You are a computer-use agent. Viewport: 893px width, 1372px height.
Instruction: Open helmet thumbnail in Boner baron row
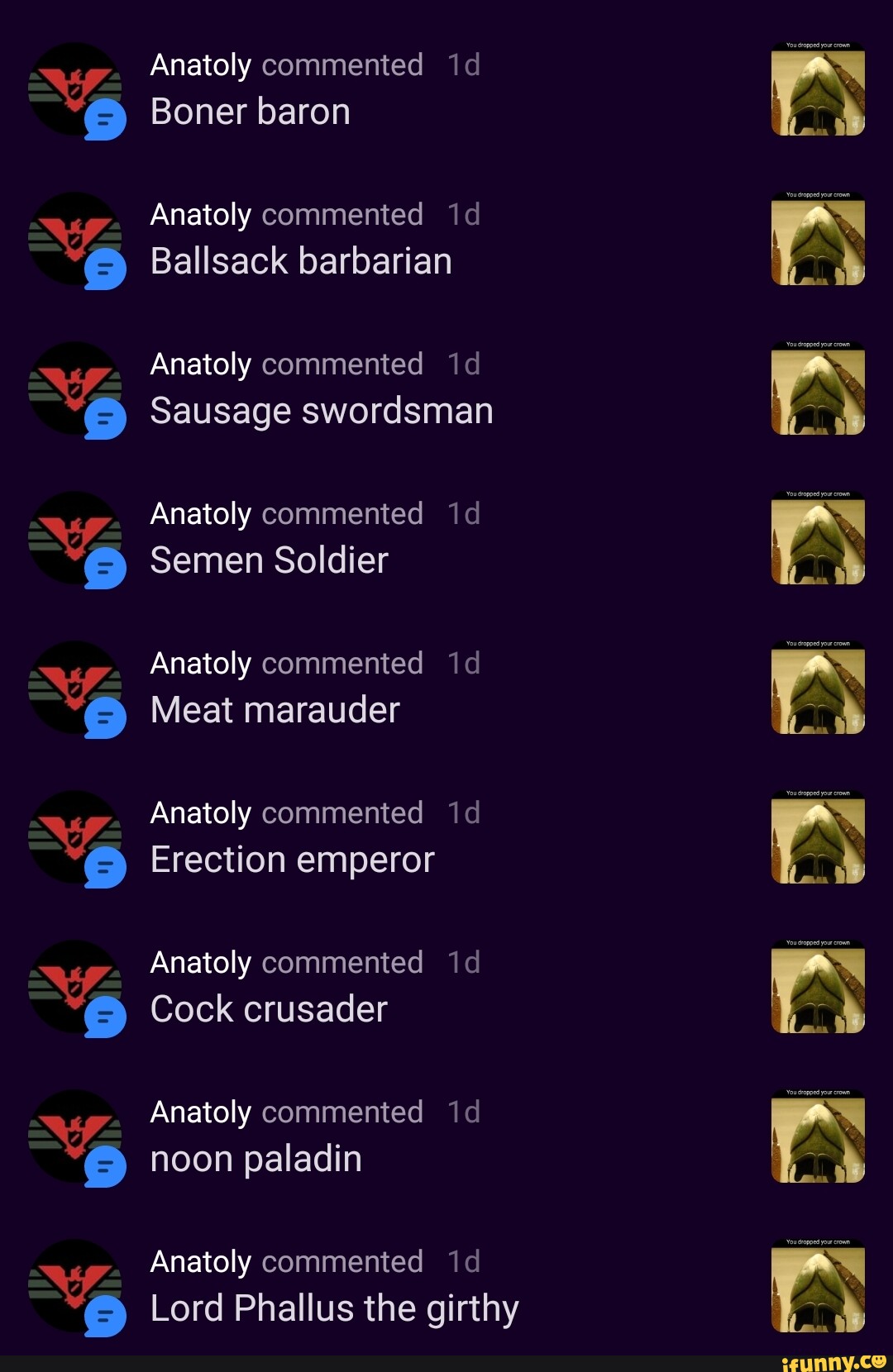tap(818, 88)
